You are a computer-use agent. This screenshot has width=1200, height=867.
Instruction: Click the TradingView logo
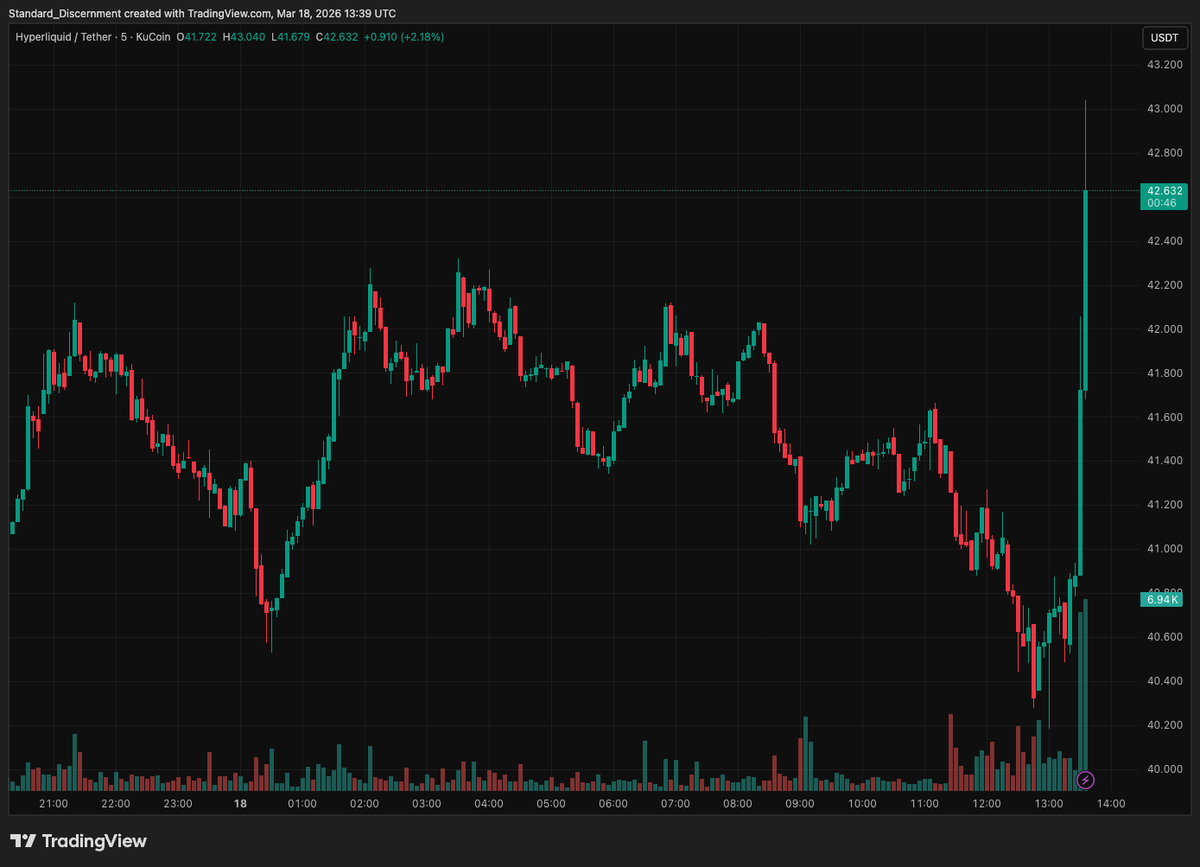[x=79, y=841]
